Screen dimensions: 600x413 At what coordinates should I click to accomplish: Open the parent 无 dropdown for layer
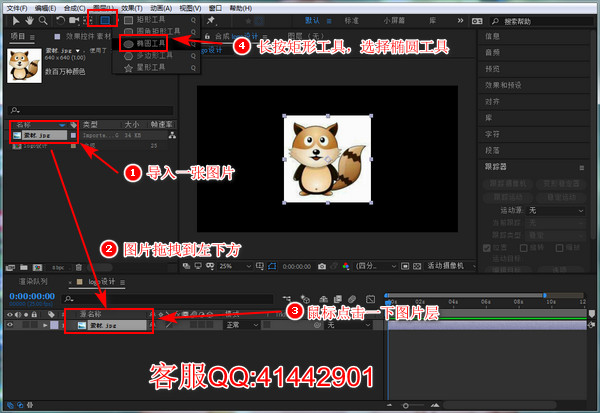pyautogui.click(x=349, y=325)
